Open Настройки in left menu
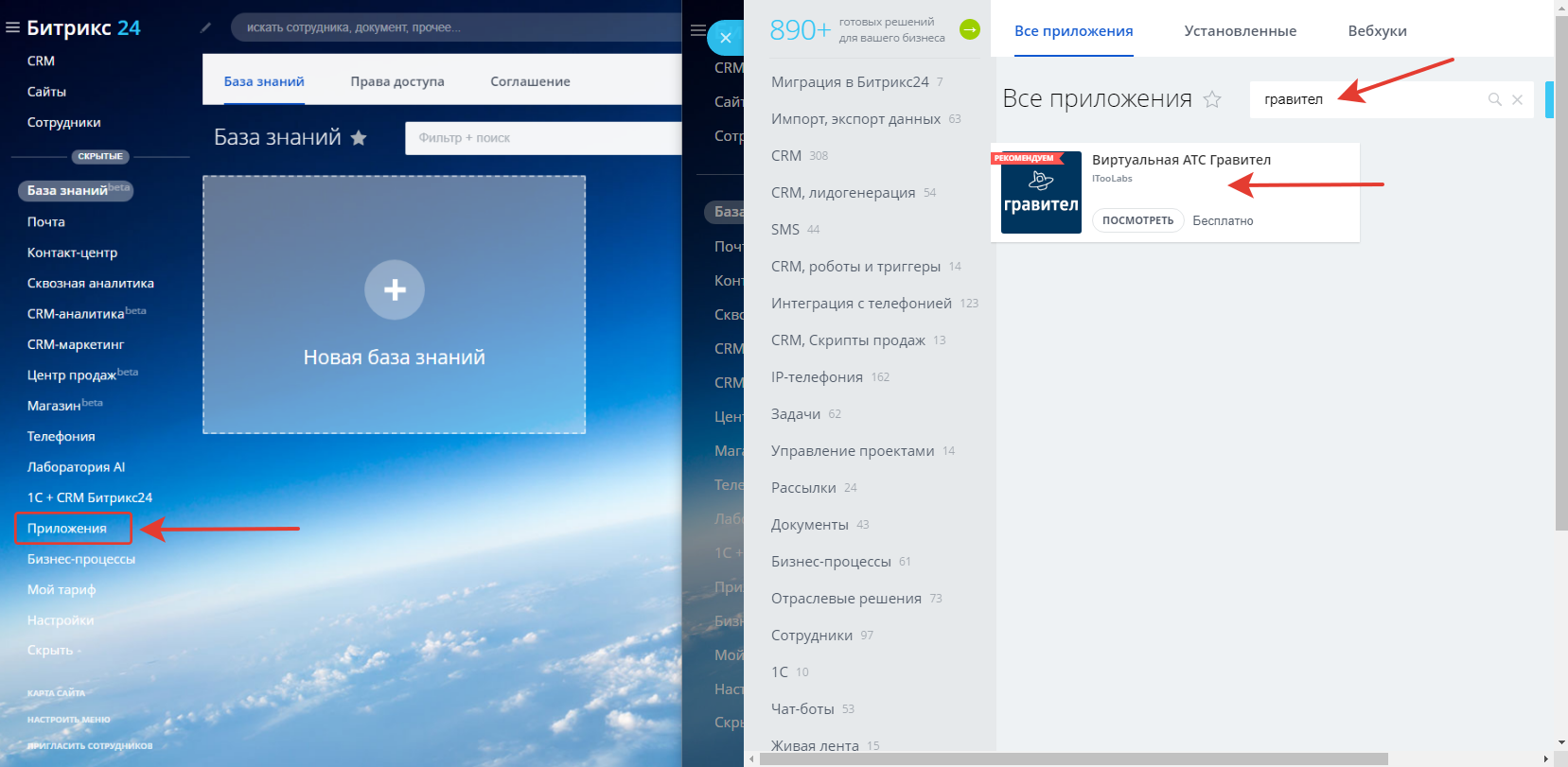Screen dimensions: 1568x767 point(61,620)
